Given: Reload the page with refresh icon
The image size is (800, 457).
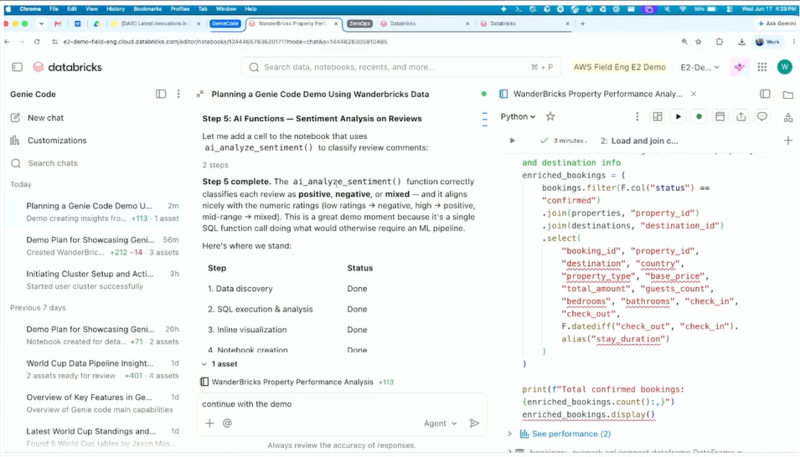Looking at the screenshot, I should pos(37,42).
